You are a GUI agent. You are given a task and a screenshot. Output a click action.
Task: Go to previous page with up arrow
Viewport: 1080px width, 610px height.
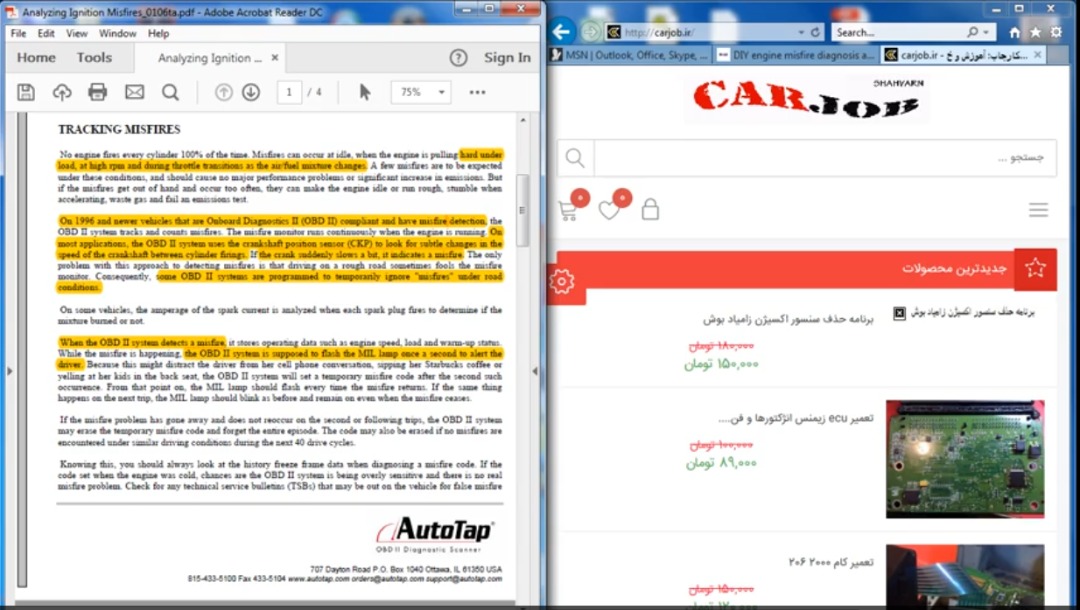223,92
